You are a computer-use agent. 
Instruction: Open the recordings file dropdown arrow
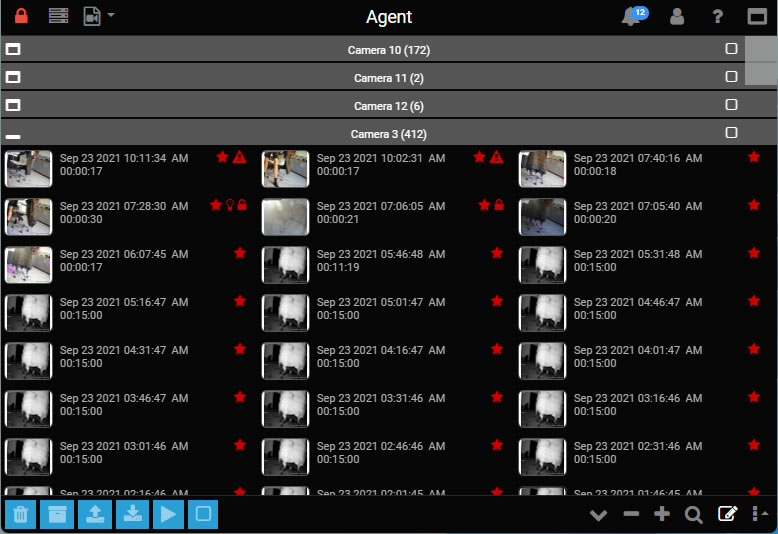111,16
